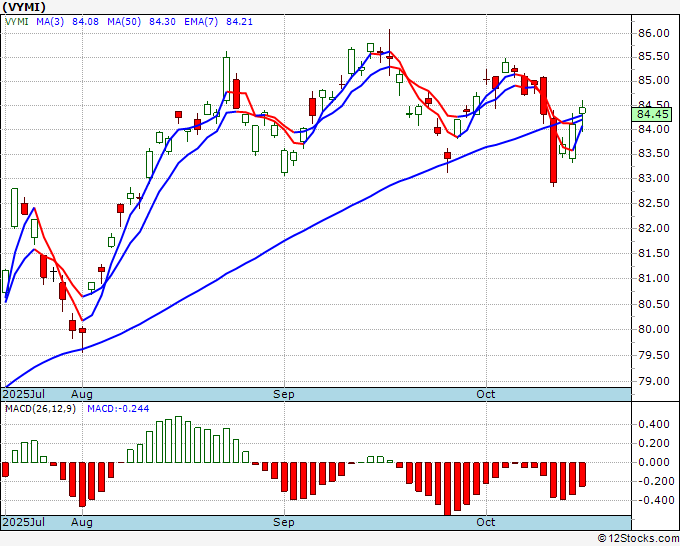Viewport: 680px width, 546px height.
Task: Select the green VYMI legend label
Action: [x=17, y=22]
